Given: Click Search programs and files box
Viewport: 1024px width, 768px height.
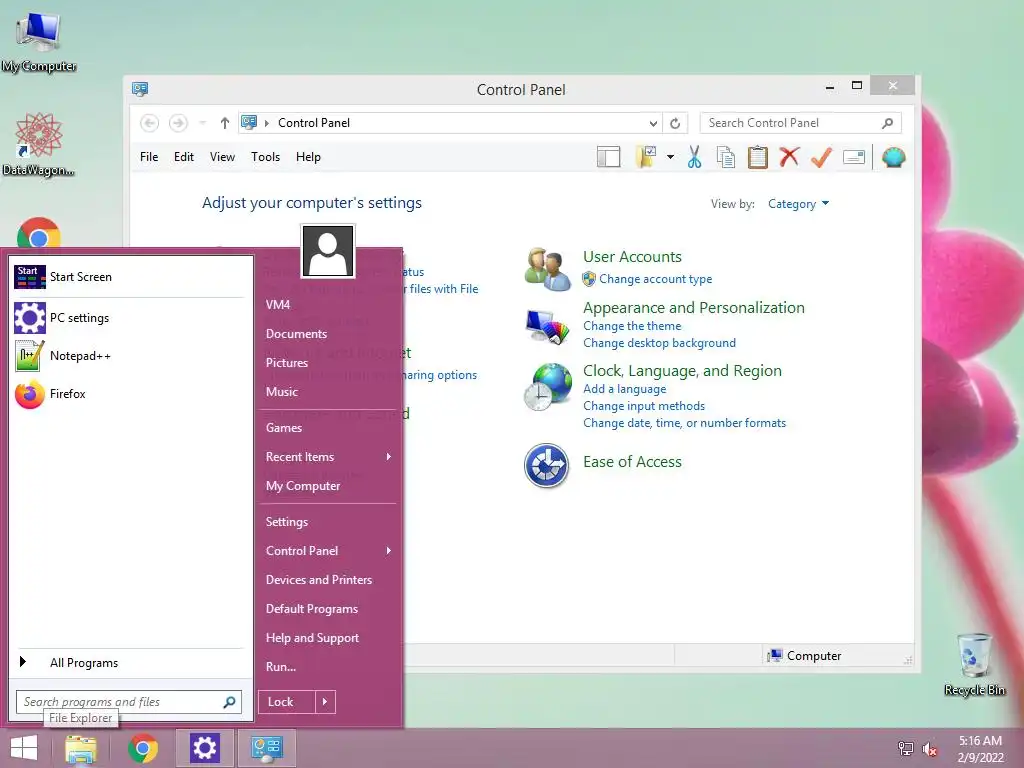Looking at the screenshot, I should coord(129,702).
